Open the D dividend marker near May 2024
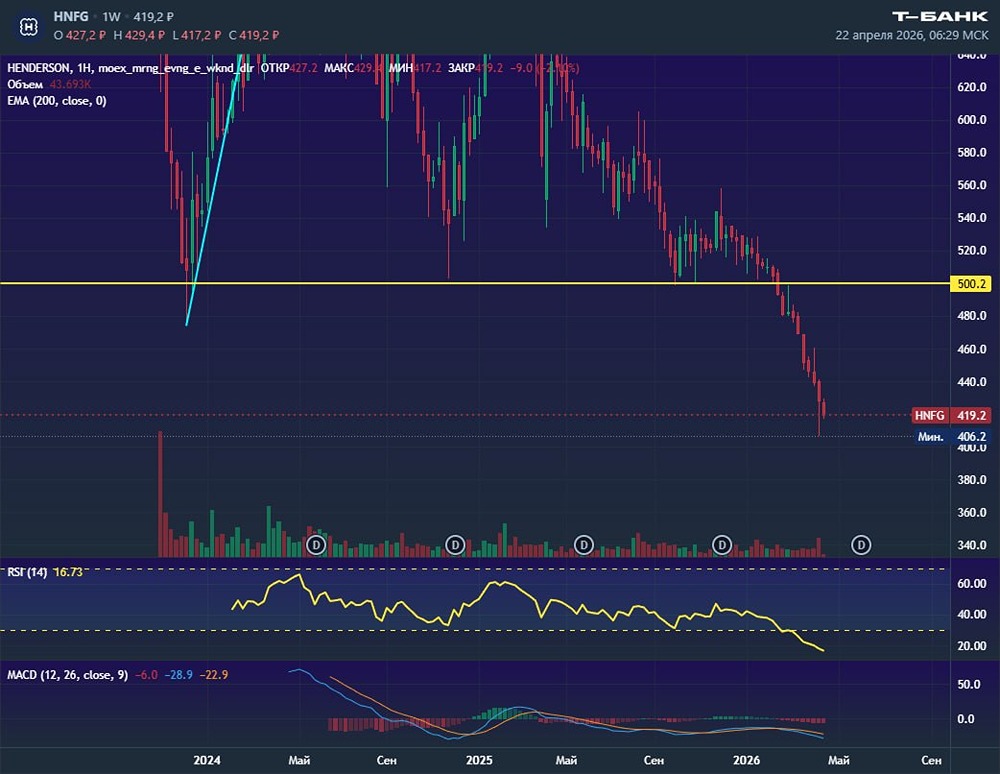Viewport: 1000px width, 774px height. [x=316, y=545]
